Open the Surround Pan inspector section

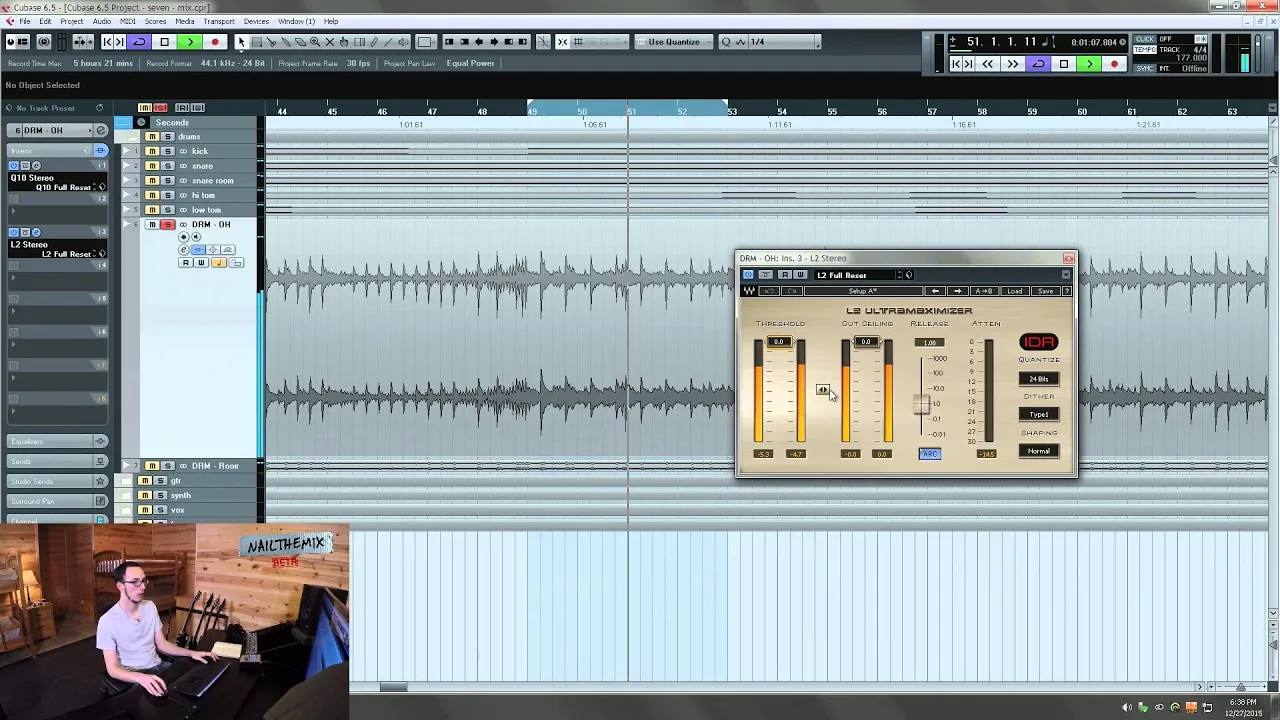pos(58,501)
